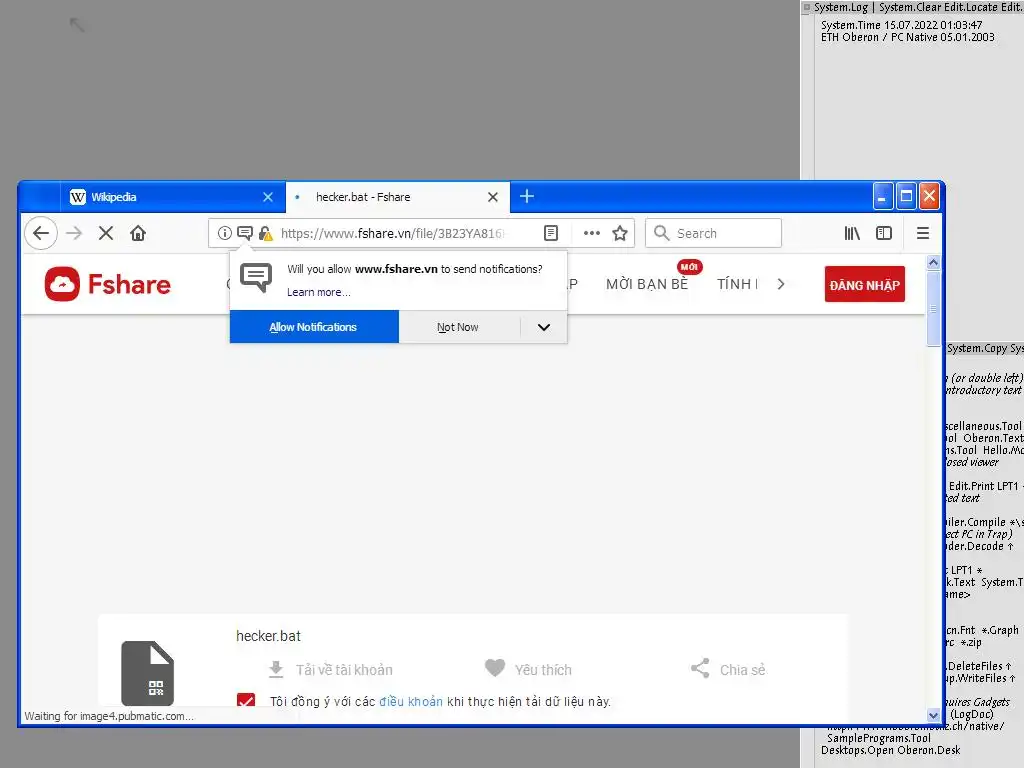1024x768 pixels.
Task: Click System.Time line in Oberon log
Action: [x=901, y=25]
